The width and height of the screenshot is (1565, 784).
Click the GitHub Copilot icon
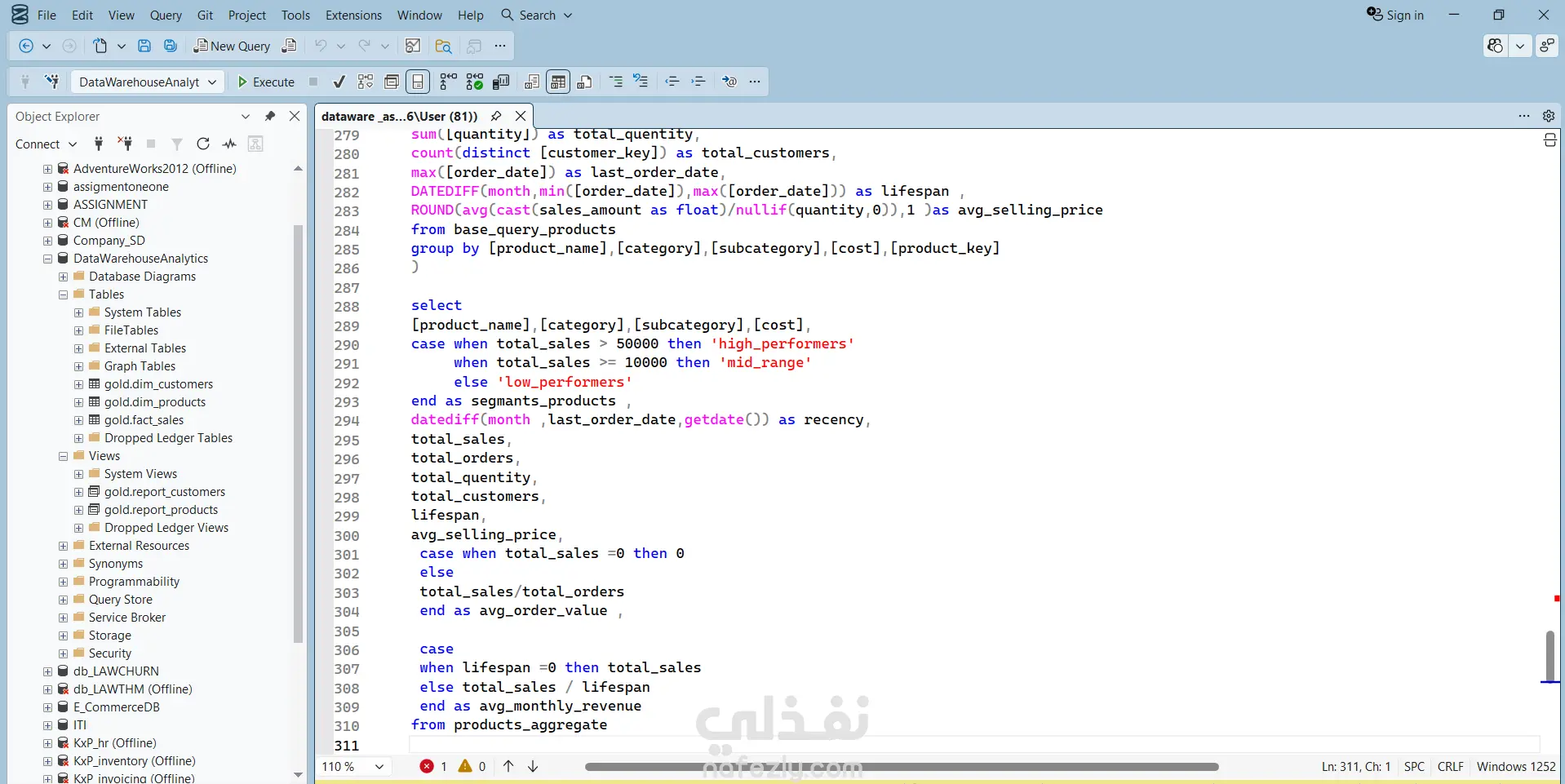point(1495,46)
